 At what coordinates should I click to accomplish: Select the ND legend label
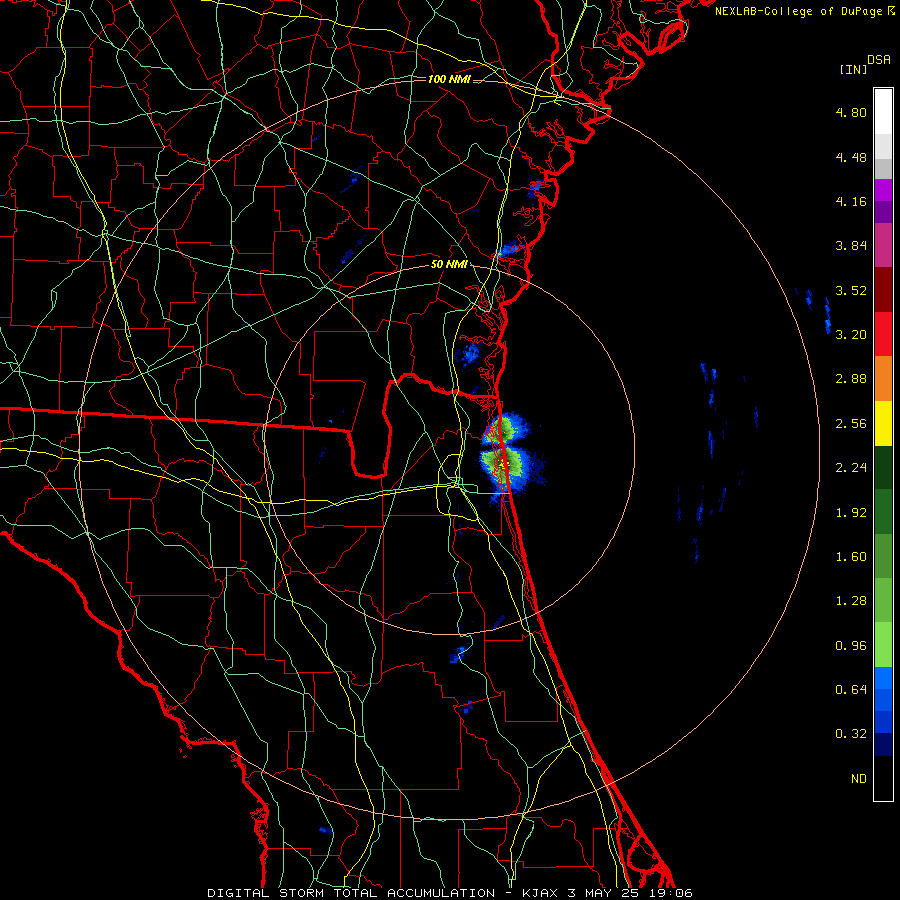coord(859,779)
